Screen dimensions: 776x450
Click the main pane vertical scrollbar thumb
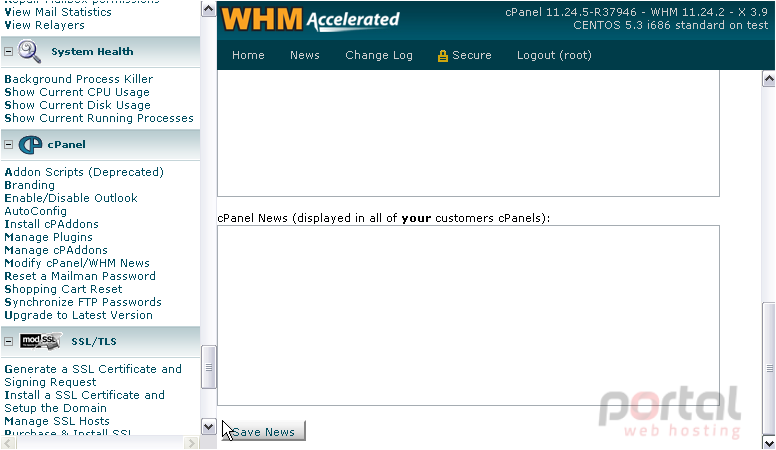pos(769,368)
